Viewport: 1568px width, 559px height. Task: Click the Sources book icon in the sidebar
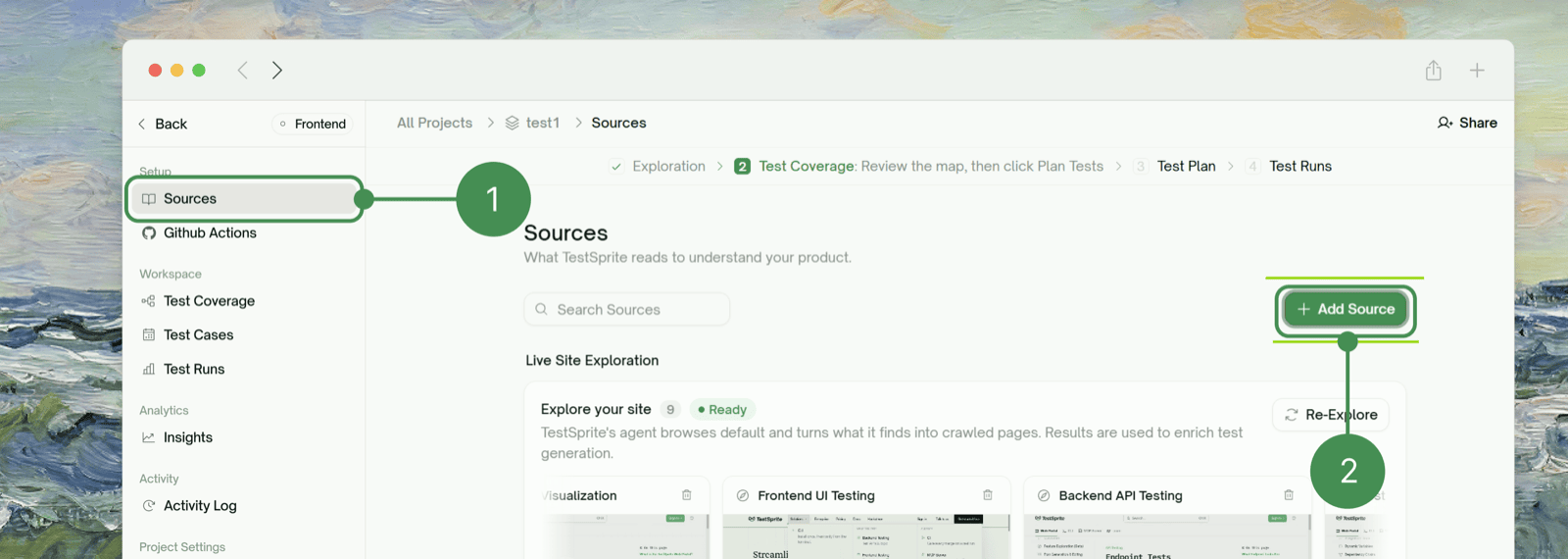point(149,198)
